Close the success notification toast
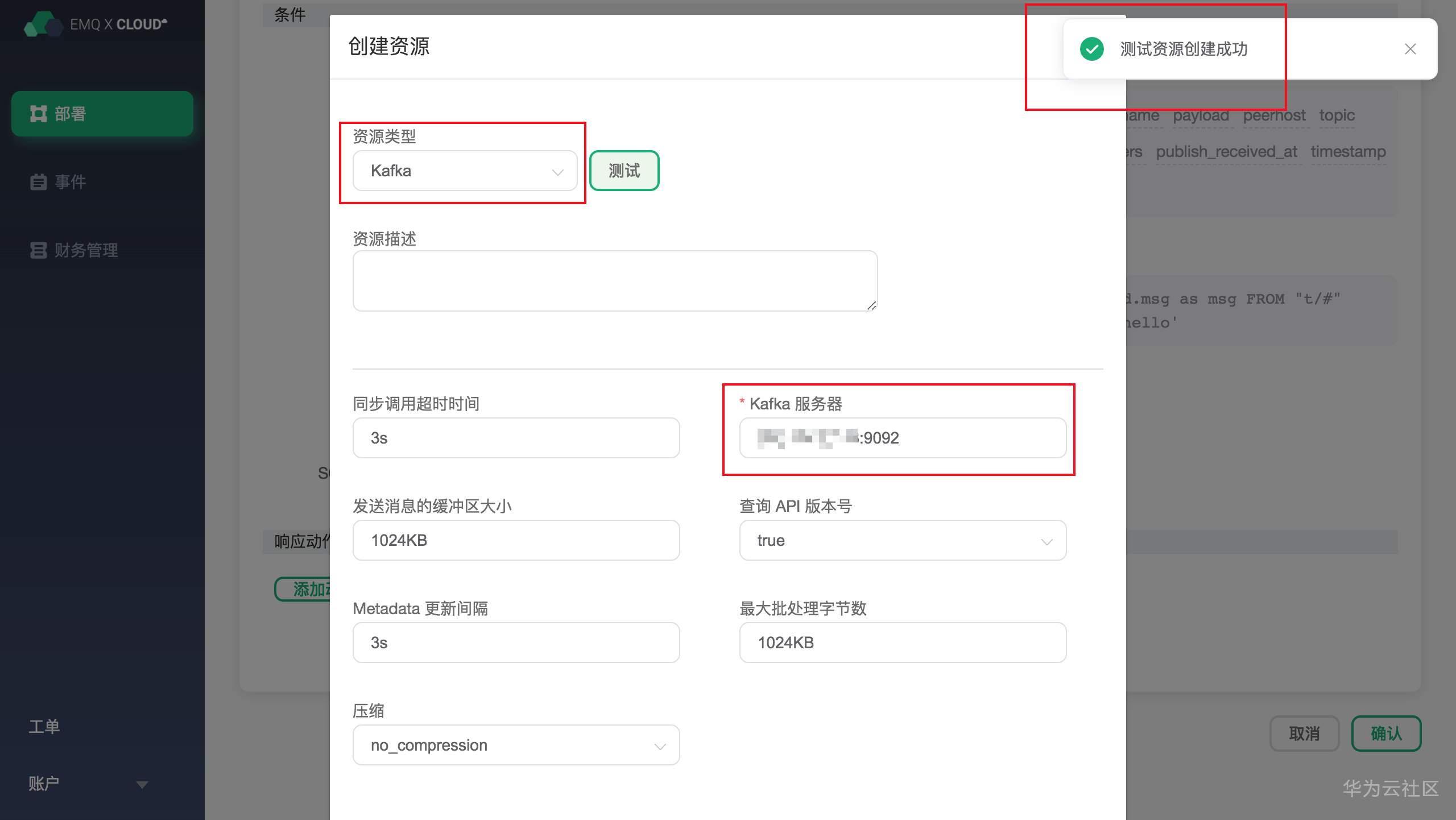Viewport: 1456px width, 820px height. 1410,49
